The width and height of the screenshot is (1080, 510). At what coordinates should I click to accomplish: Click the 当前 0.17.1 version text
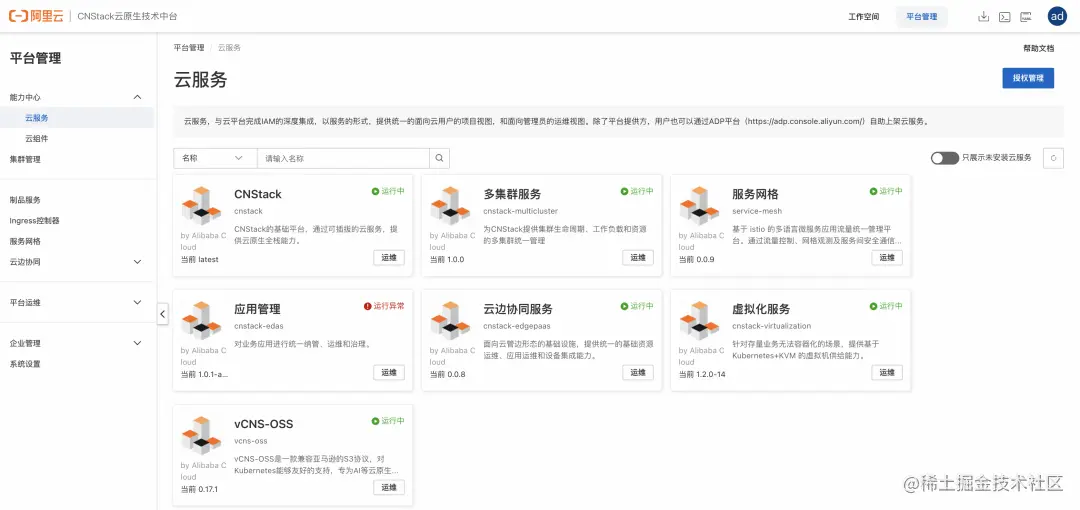199,489
